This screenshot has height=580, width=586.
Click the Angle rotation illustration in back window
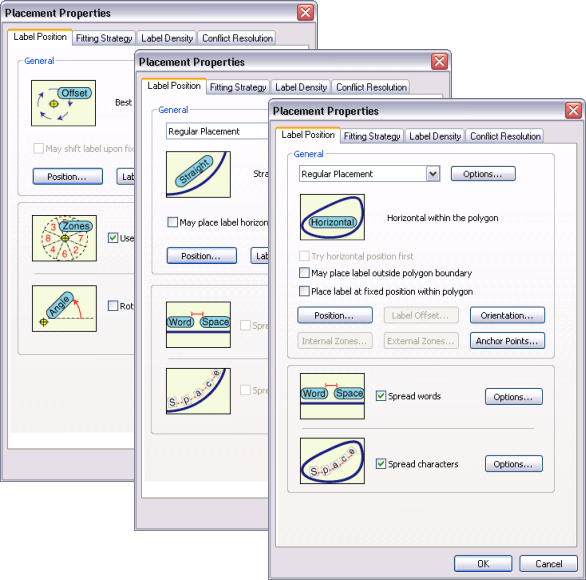click(64, 308)
